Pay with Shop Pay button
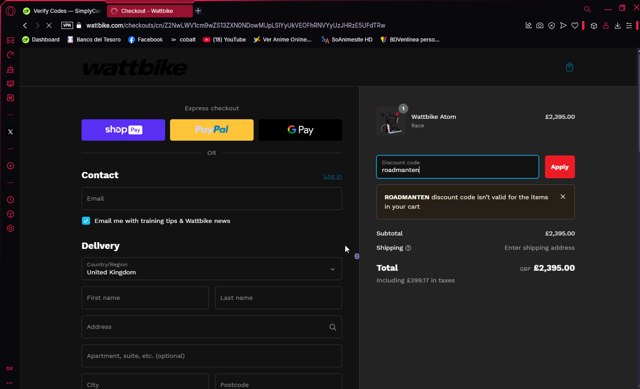Screen dimensions: 640x389 coord(123,130)
